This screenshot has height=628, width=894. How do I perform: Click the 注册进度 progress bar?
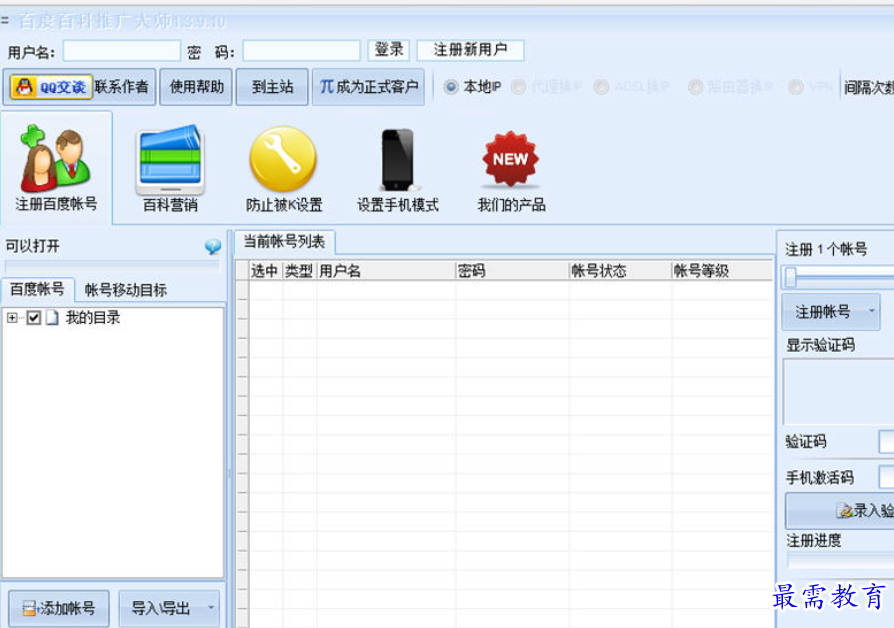click(x=840, y=561)
